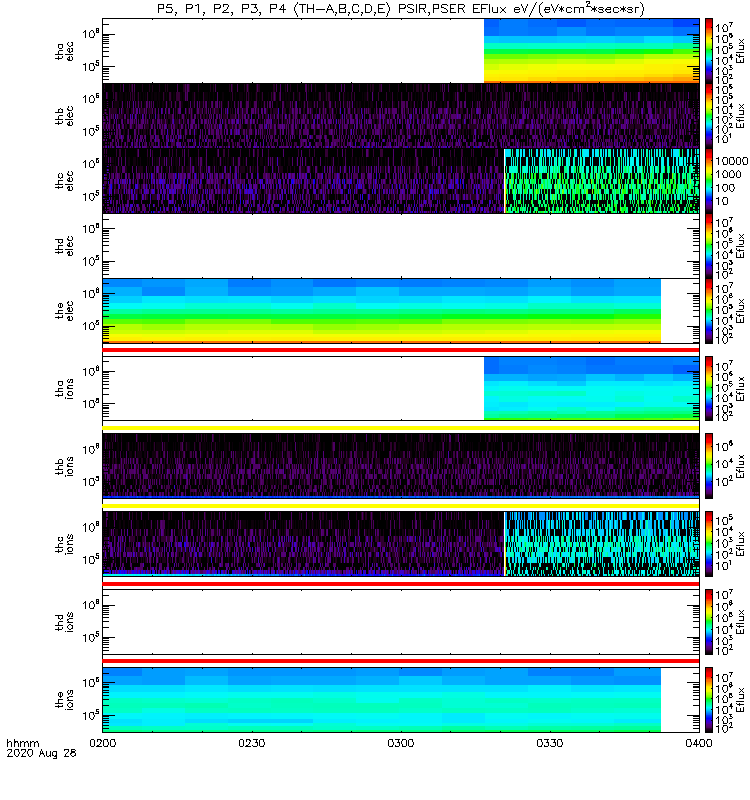The image size is (750, 800).
Task: Click the tha ions spectrogram data region
Action: (x=591, y=388)
